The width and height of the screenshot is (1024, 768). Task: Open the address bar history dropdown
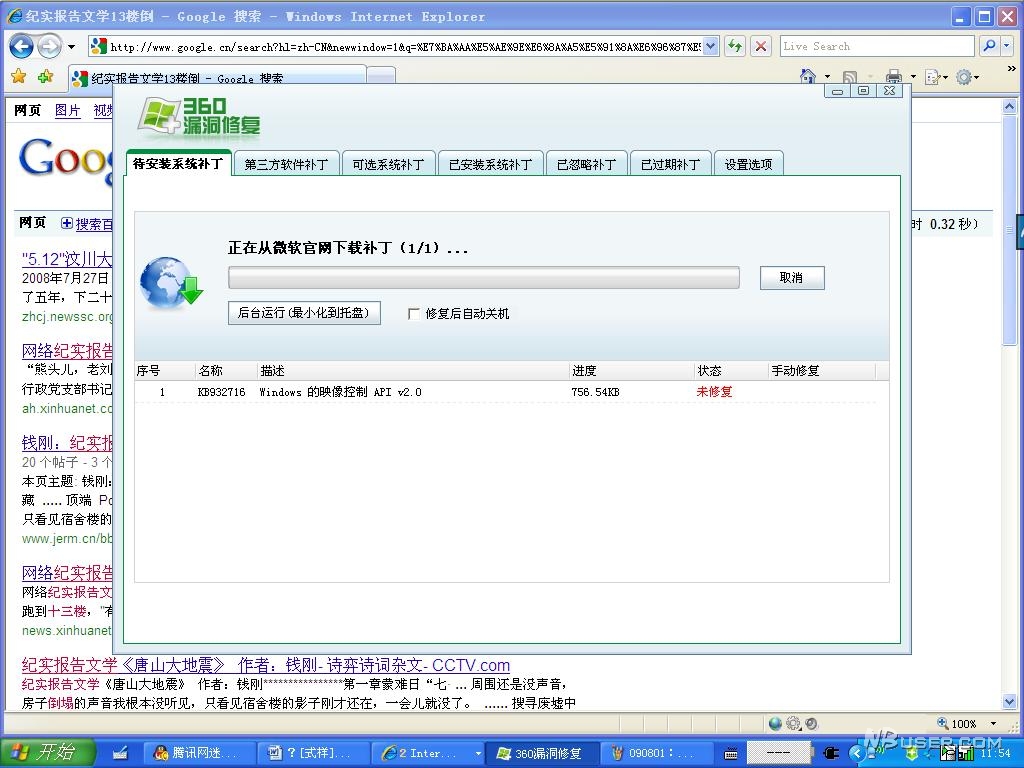click(711, 46)
